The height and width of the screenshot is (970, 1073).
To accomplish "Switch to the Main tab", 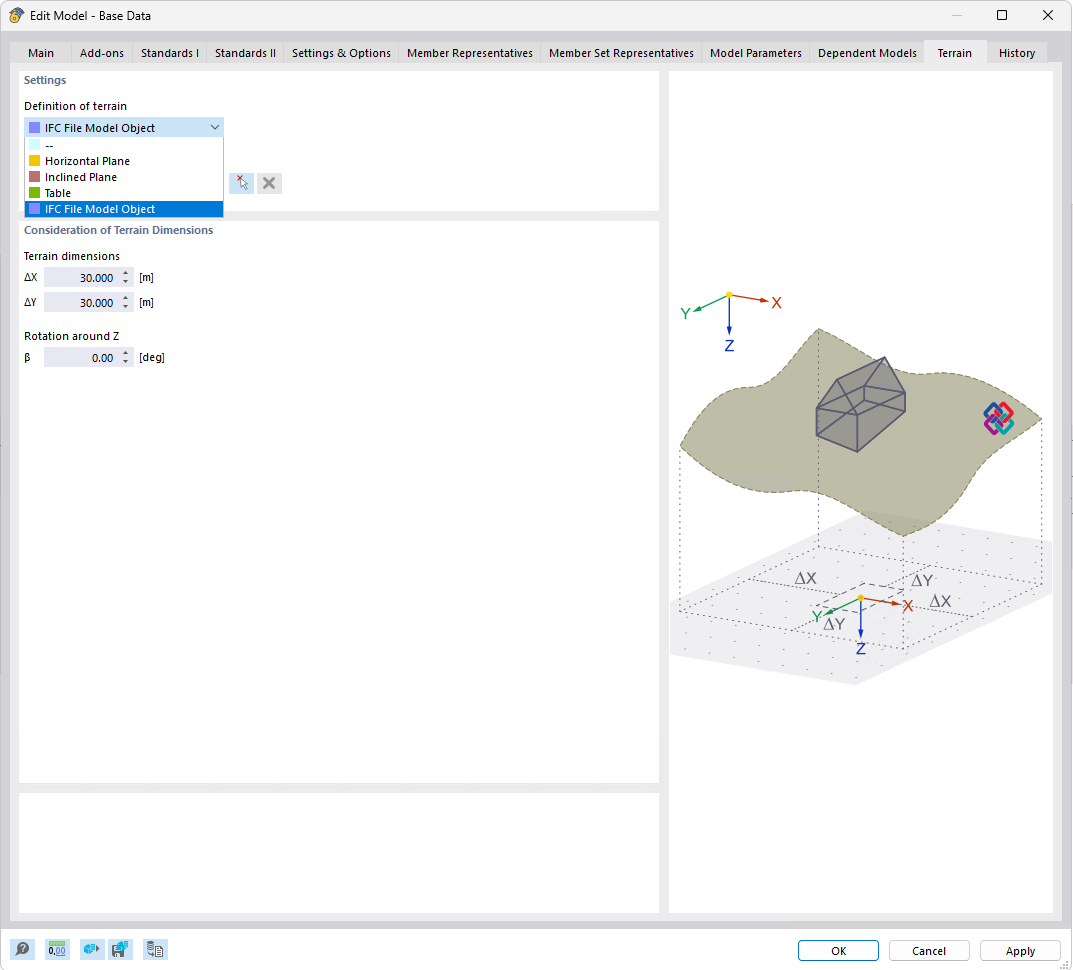I will (x=40, y=53).
